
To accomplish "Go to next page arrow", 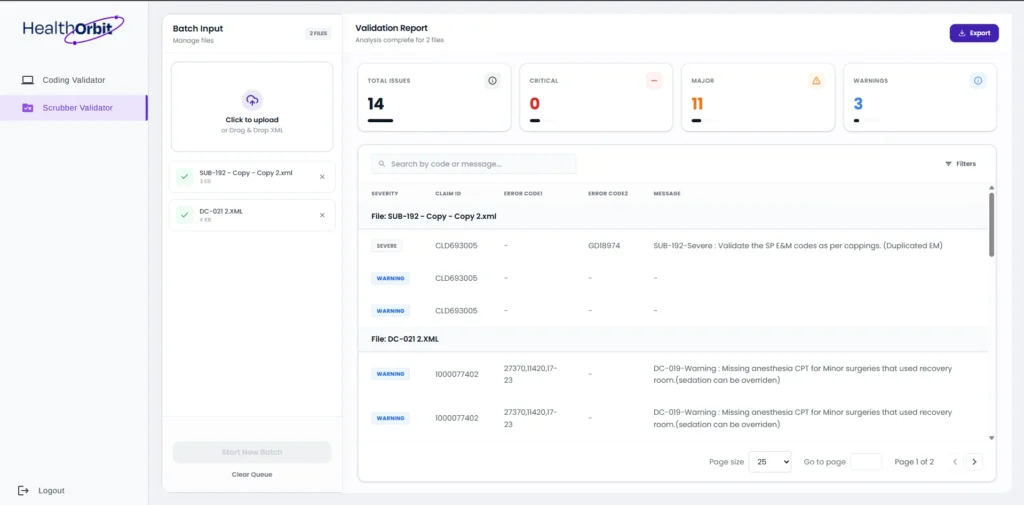I will [974, 462].
